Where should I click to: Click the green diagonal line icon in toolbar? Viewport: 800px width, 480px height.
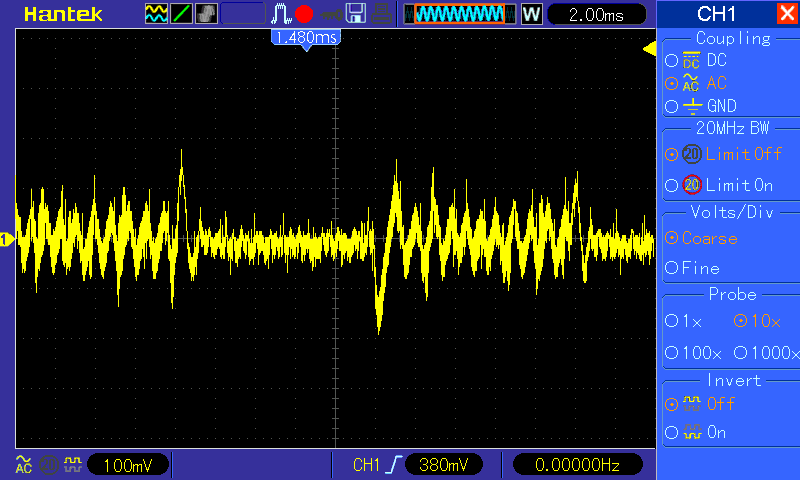click(x=181, y=14)
